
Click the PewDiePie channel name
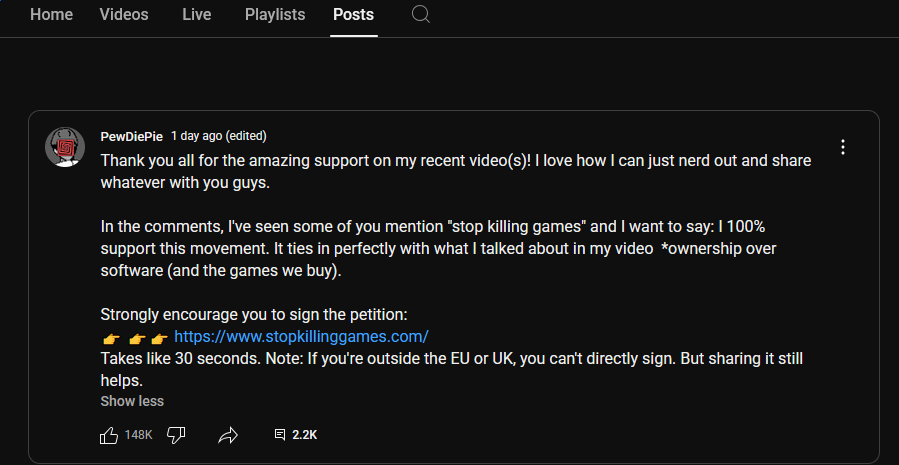pyautogui.click(x=132, y=136)
